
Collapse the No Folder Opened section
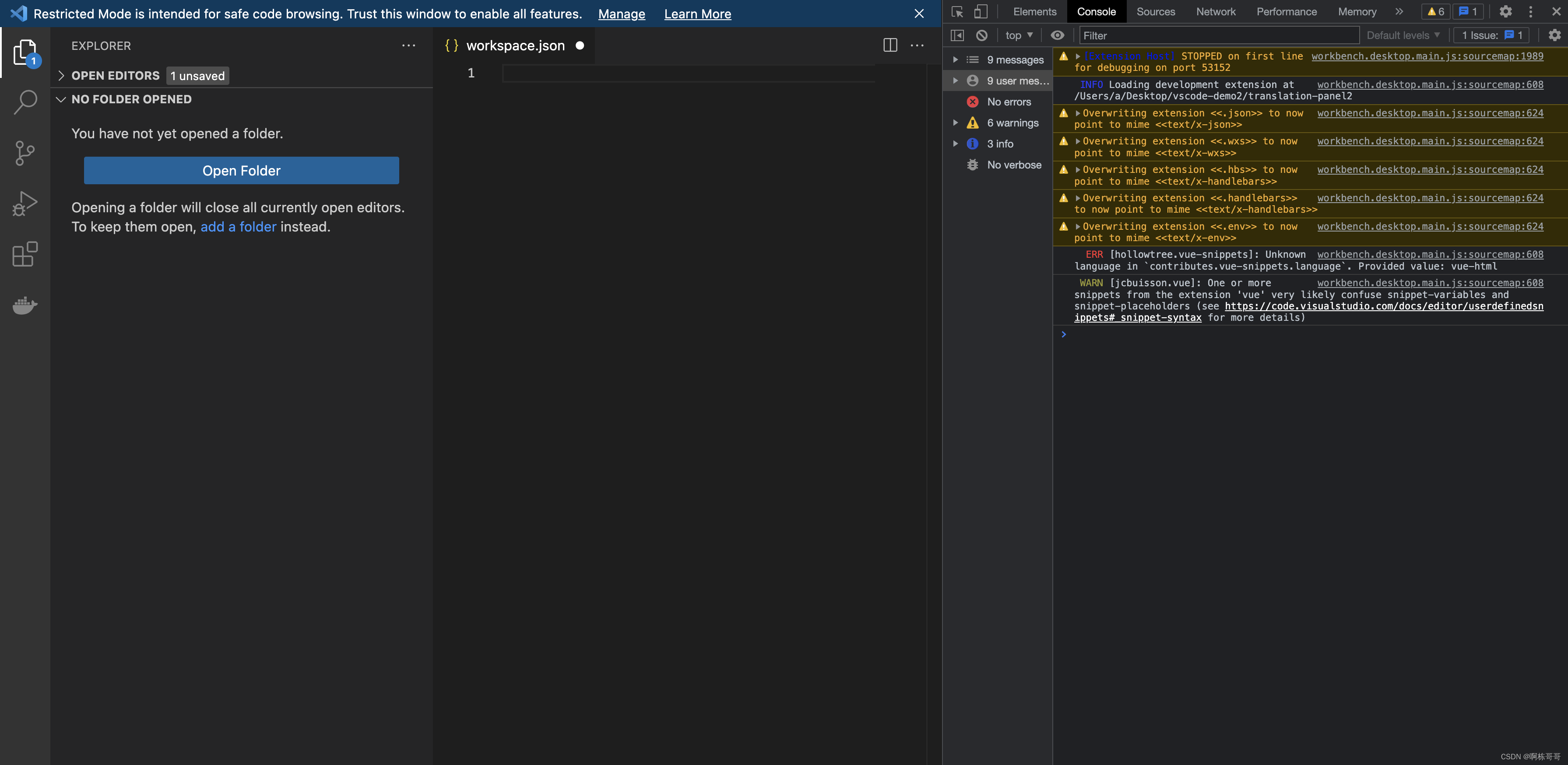pos(61,99)
